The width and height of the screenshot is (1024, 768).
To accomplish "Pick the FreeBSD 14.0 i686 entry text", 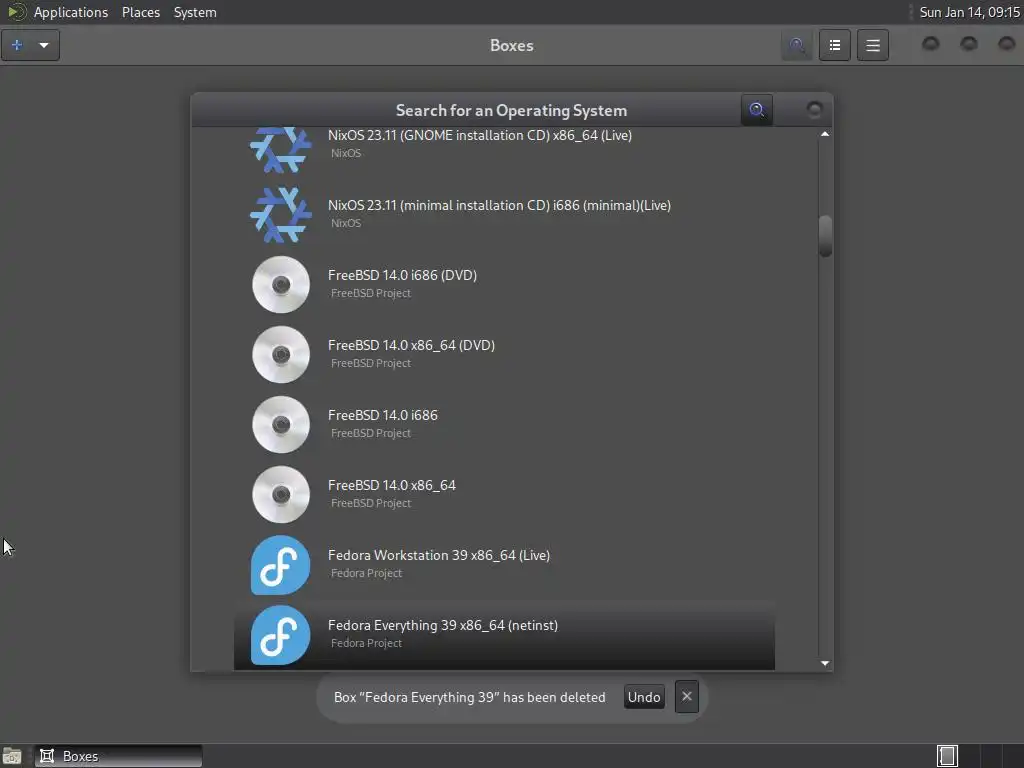I will (383, 415).
